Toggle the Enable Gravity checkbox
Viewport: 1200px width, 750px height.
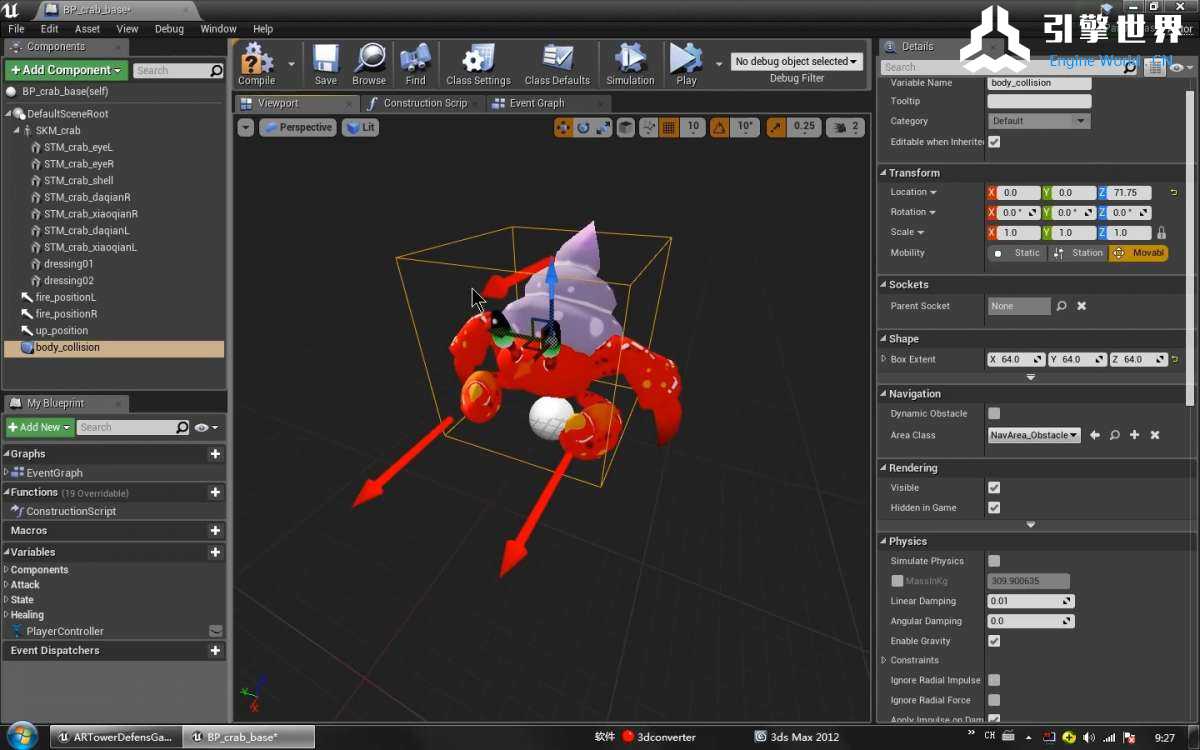point(994,641)
